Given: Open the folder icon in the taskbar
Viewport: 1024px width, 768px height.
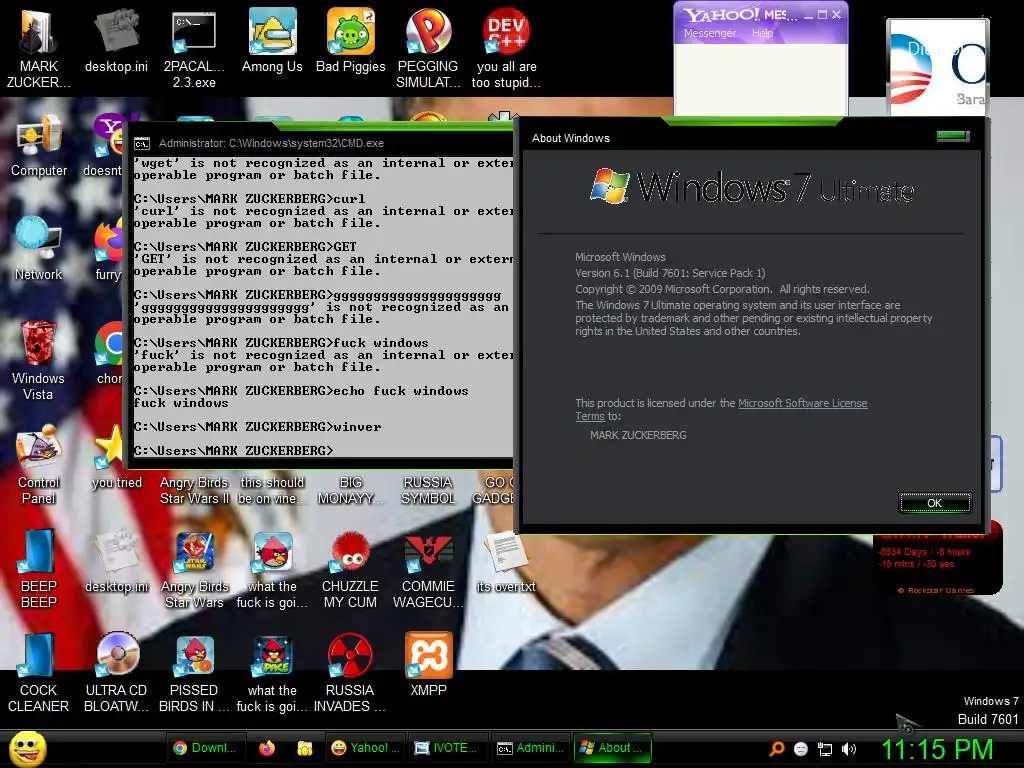Looking at the screenshot, I should click(304, 748).
